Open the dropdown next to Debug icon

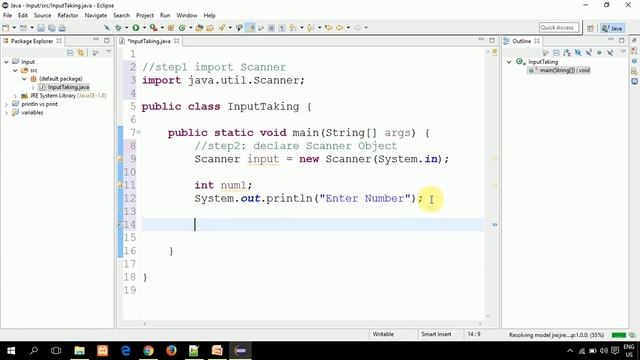click(127, 28)
